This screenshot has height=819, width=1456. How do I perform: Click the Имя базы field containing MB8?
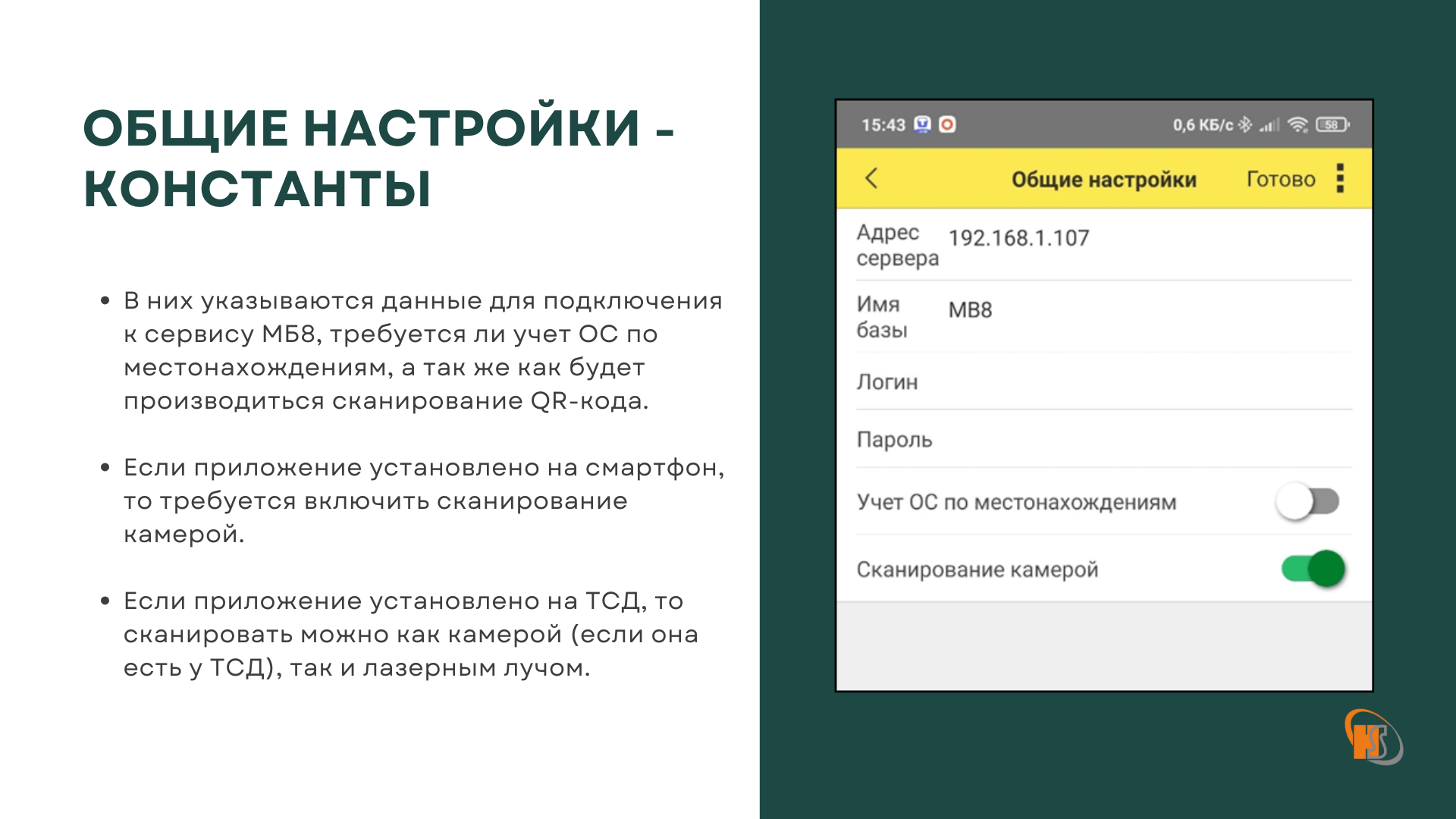(970, 310)
